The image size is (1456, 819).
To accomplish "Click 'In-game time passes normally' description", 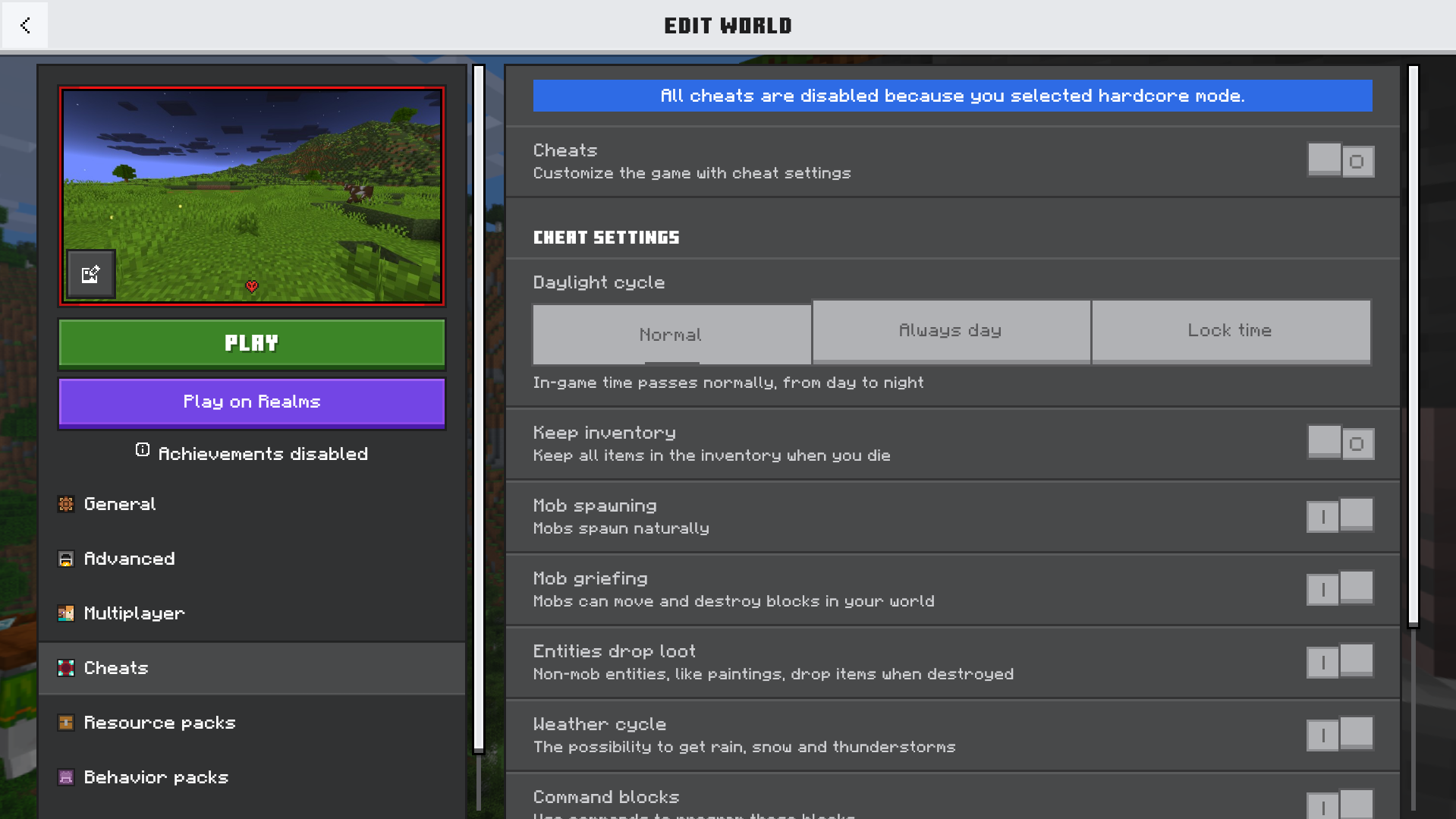I will 728,383.
